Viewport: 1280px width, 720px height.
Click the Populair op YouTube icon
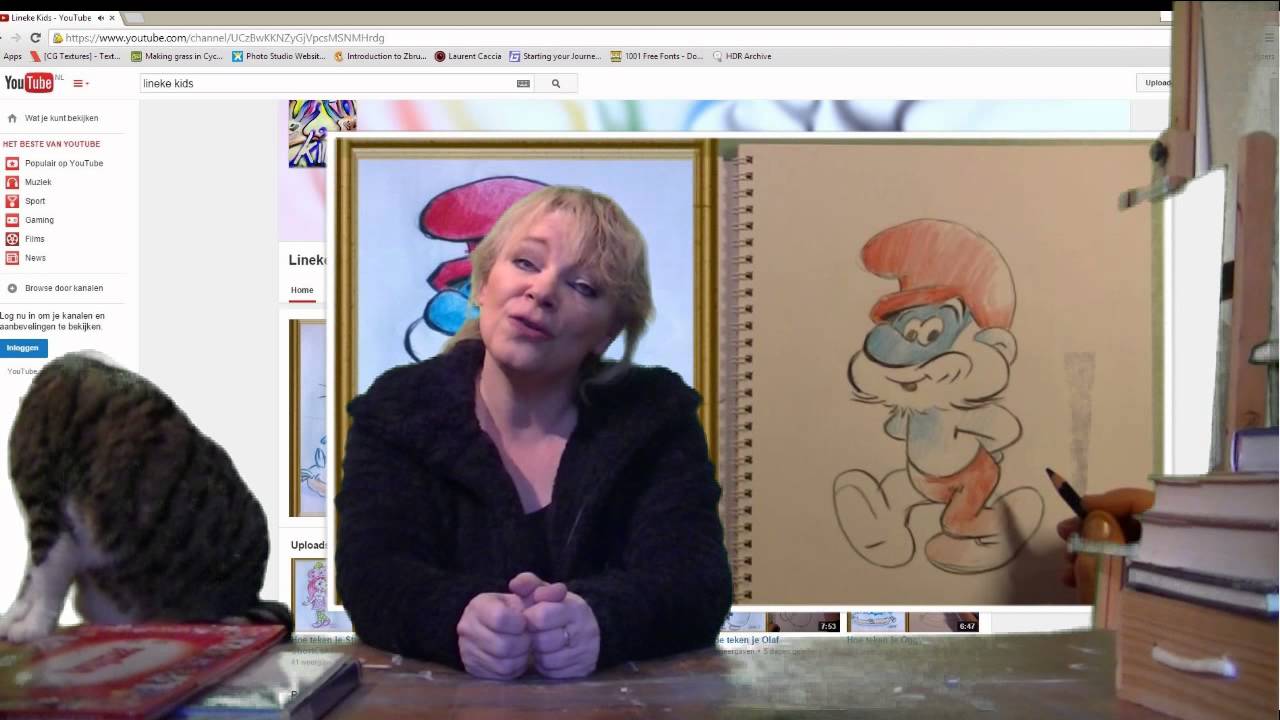click(12, 163)
